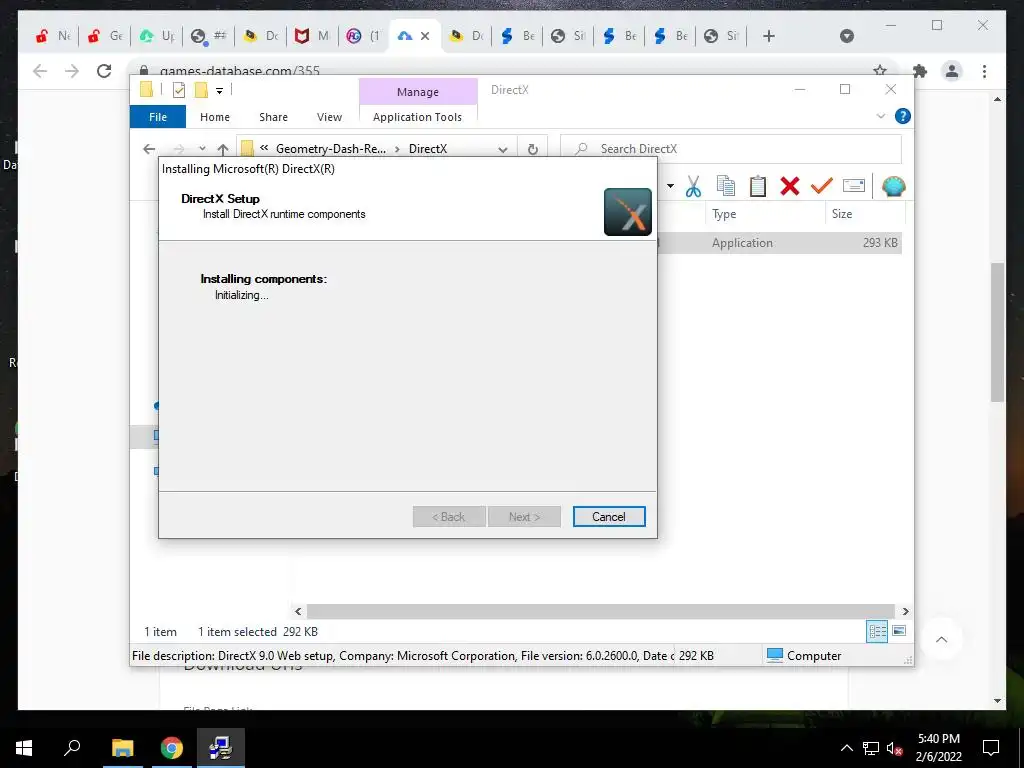Open the notification center icon
The height and width of the screenshot is (768, 1024).
991,748
